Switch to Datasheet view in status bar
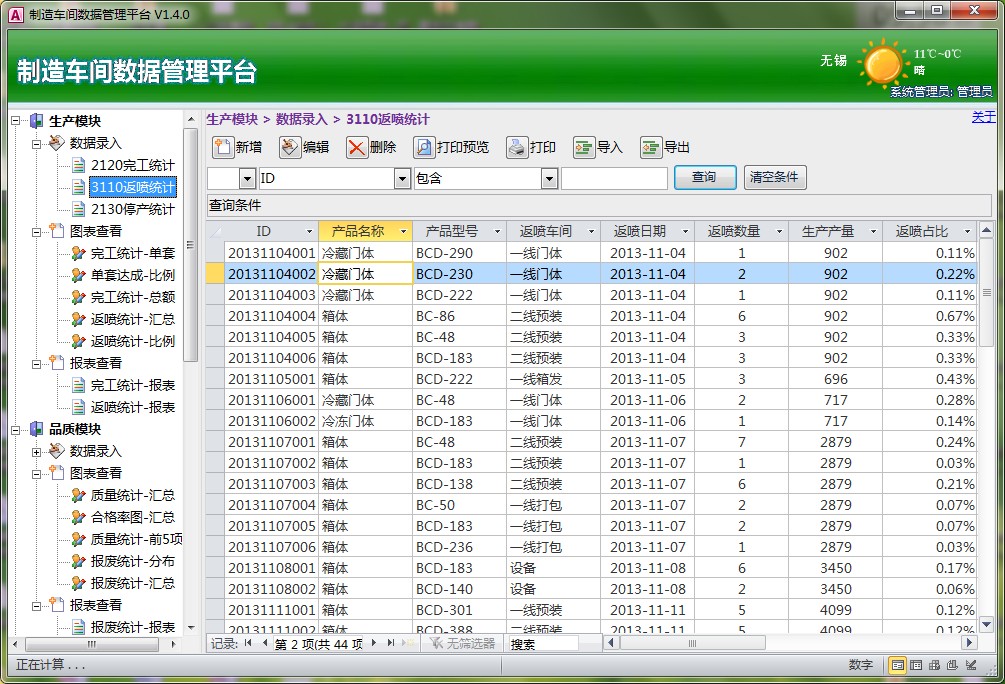The height and width of the screenshot is (684, 1005). point(916,665)
